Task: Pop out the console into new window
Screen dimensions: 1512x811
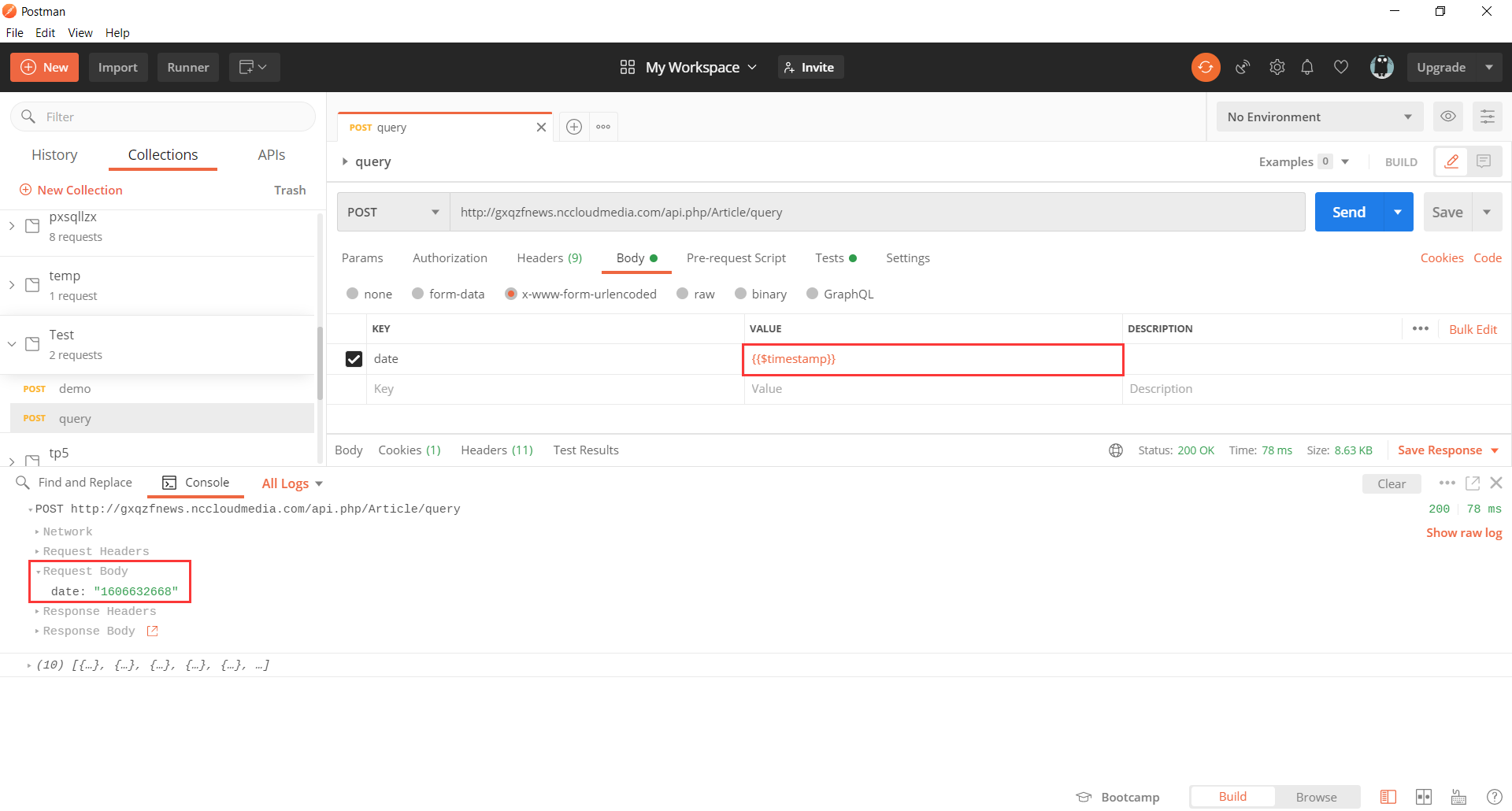Action: 1473,483
